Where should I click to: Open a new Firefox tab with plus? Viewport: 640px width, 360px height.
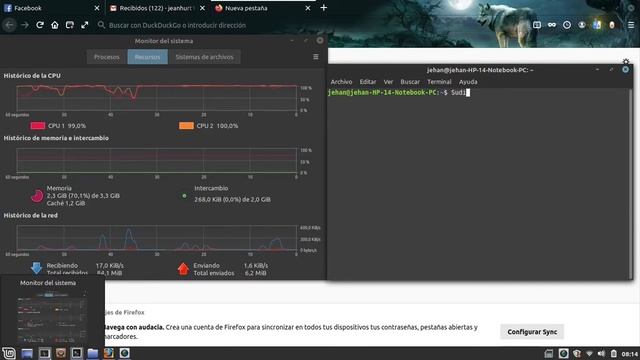click(x=324, y=8)
